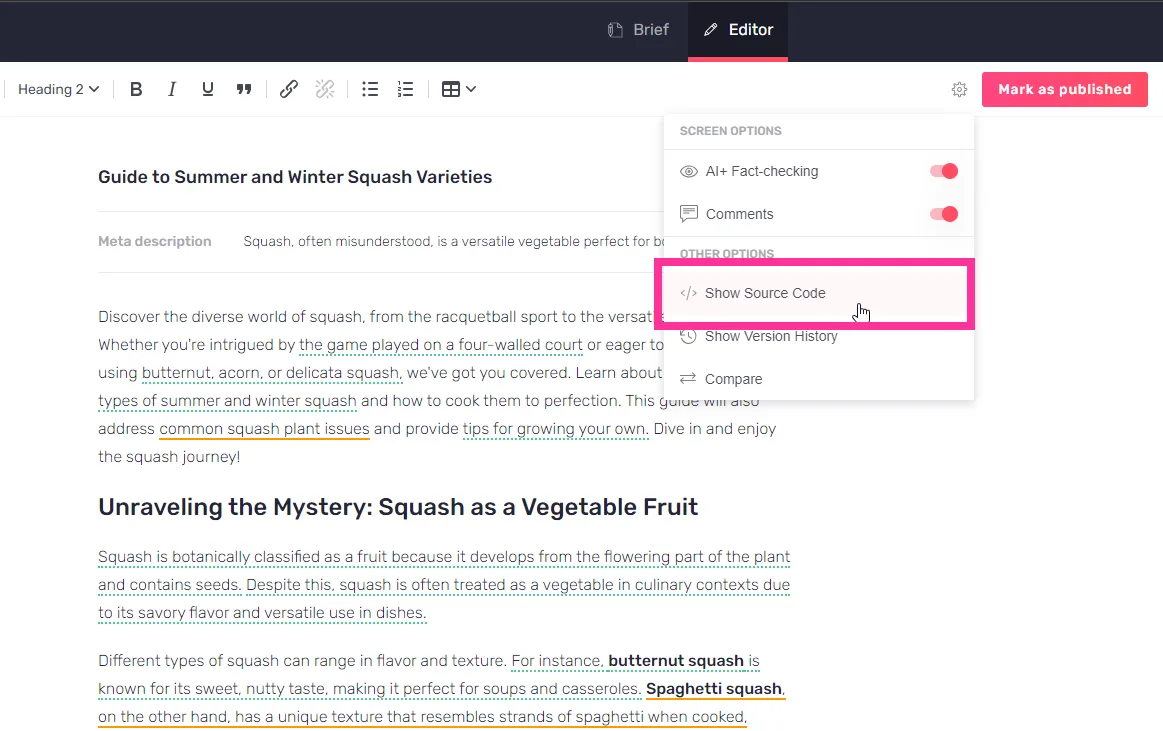Viewport: 1163px width, 731px height.
Task: Create a bulleted list
Action: click(370, 90)
